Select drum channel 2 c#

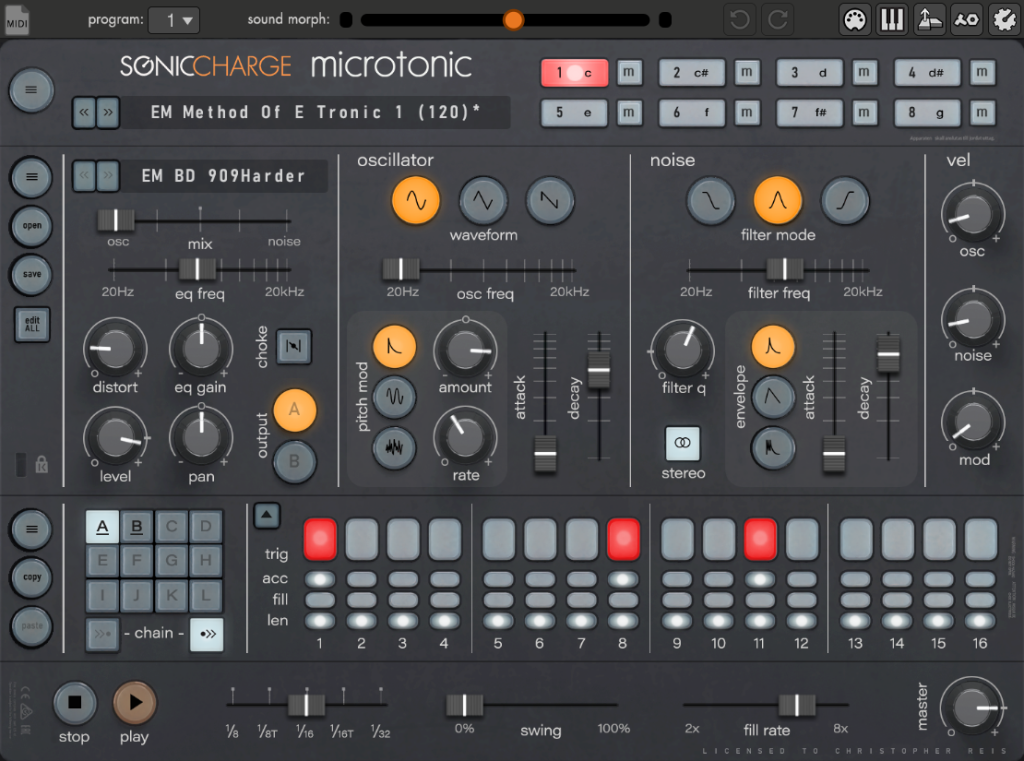692,73
